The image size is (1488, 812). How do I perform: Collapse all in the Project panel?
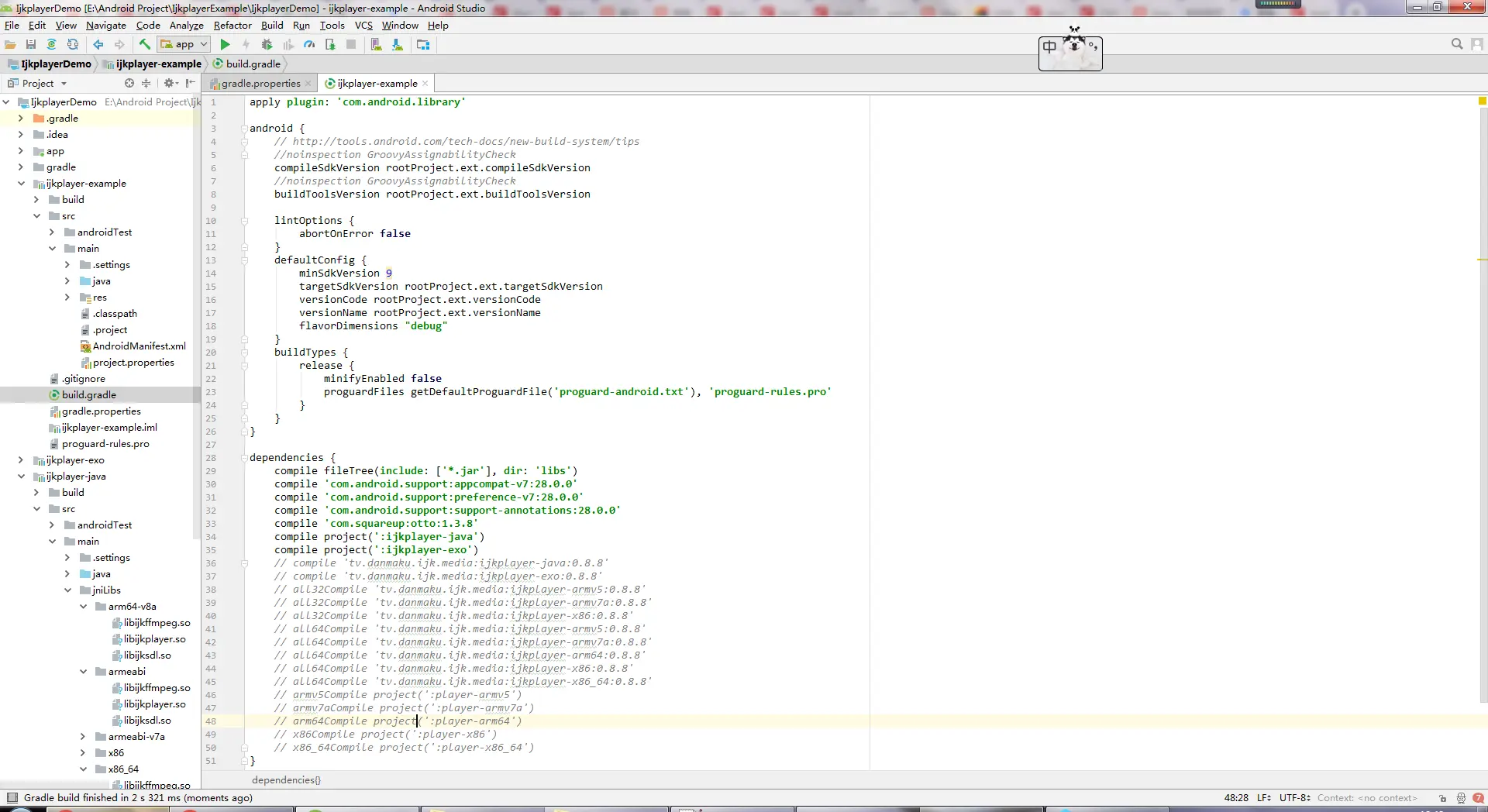tap(146, 83)
